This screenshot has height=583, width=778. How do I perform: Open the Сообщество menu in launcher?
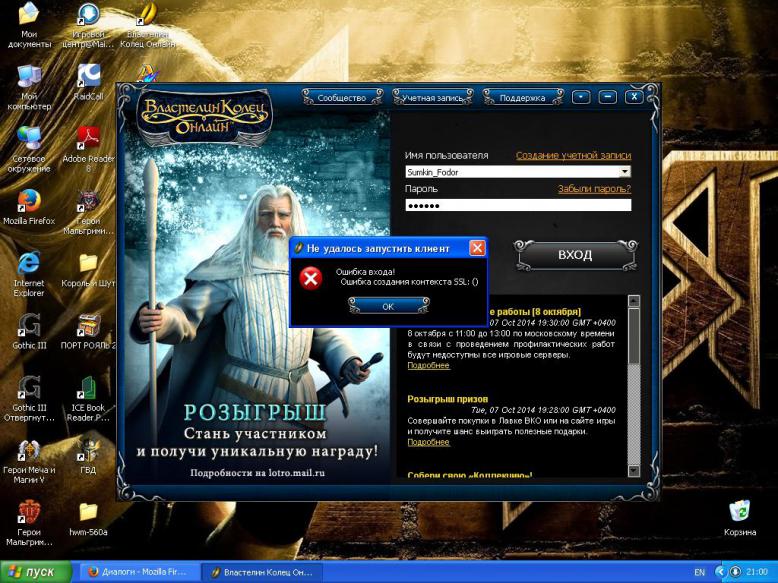[x=342, y=98]
